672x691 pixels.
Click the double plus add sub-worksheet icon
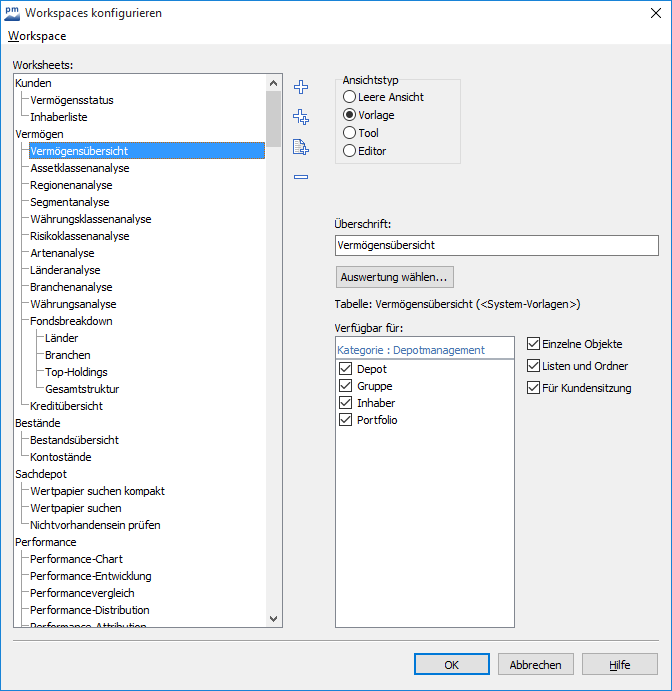pyautogui.click(x=300, y=117)
